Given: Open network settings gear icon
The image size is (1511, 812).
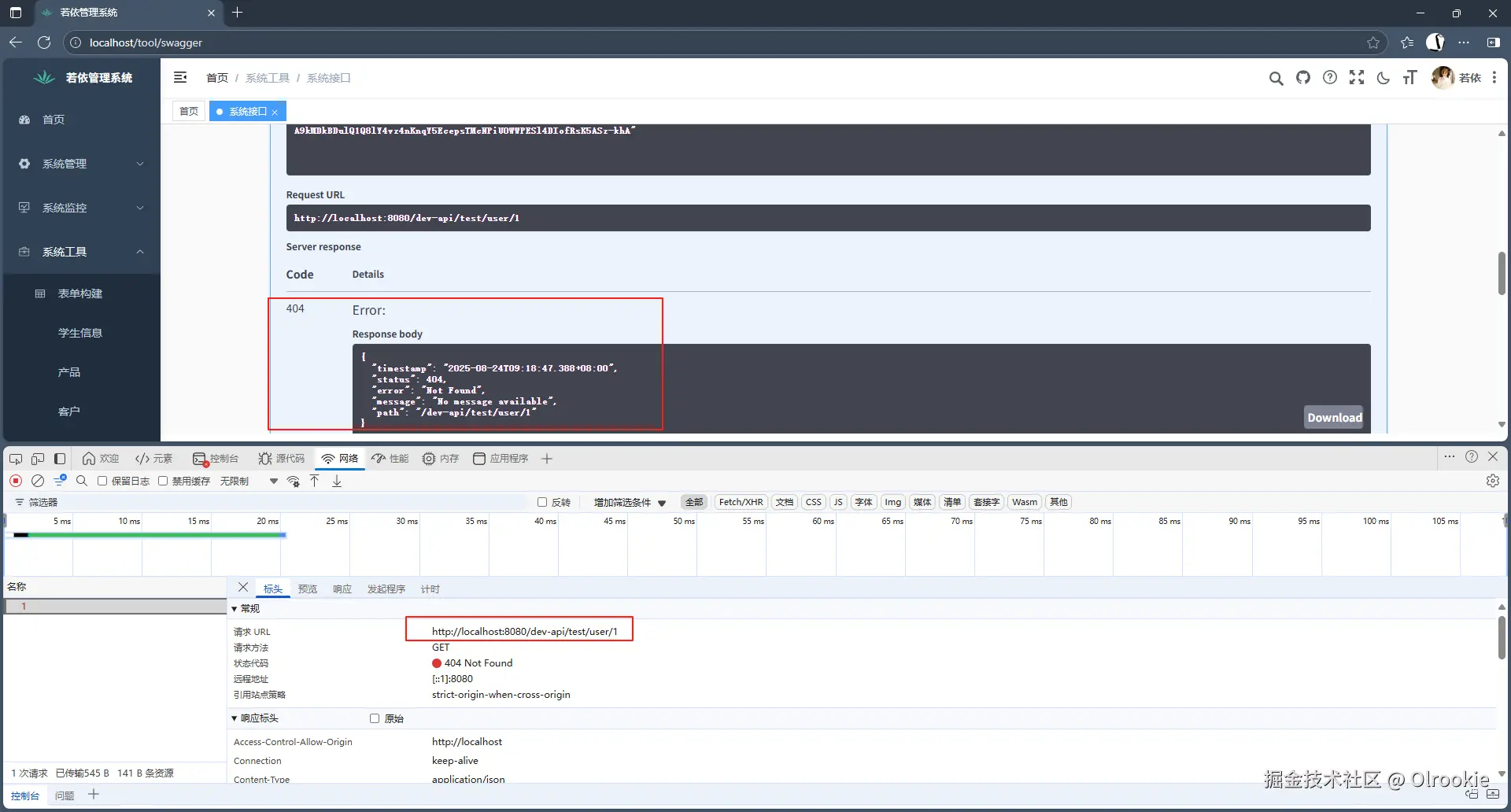Looking at the screenshot, I should [x=1493, y=481].
